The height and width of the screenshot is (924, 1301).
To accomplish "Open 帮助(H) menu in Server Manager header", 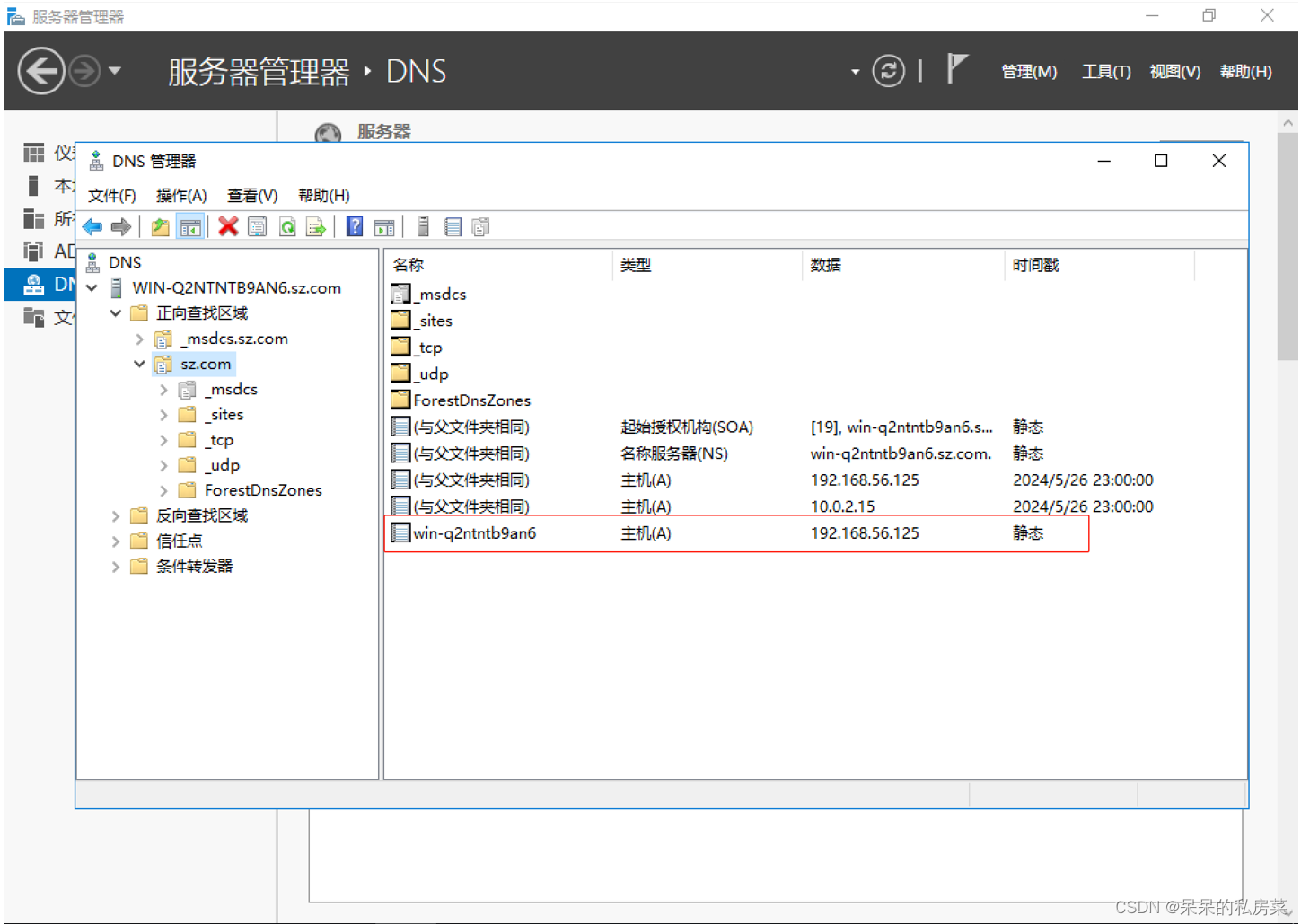I will (x=1246, y=71).
